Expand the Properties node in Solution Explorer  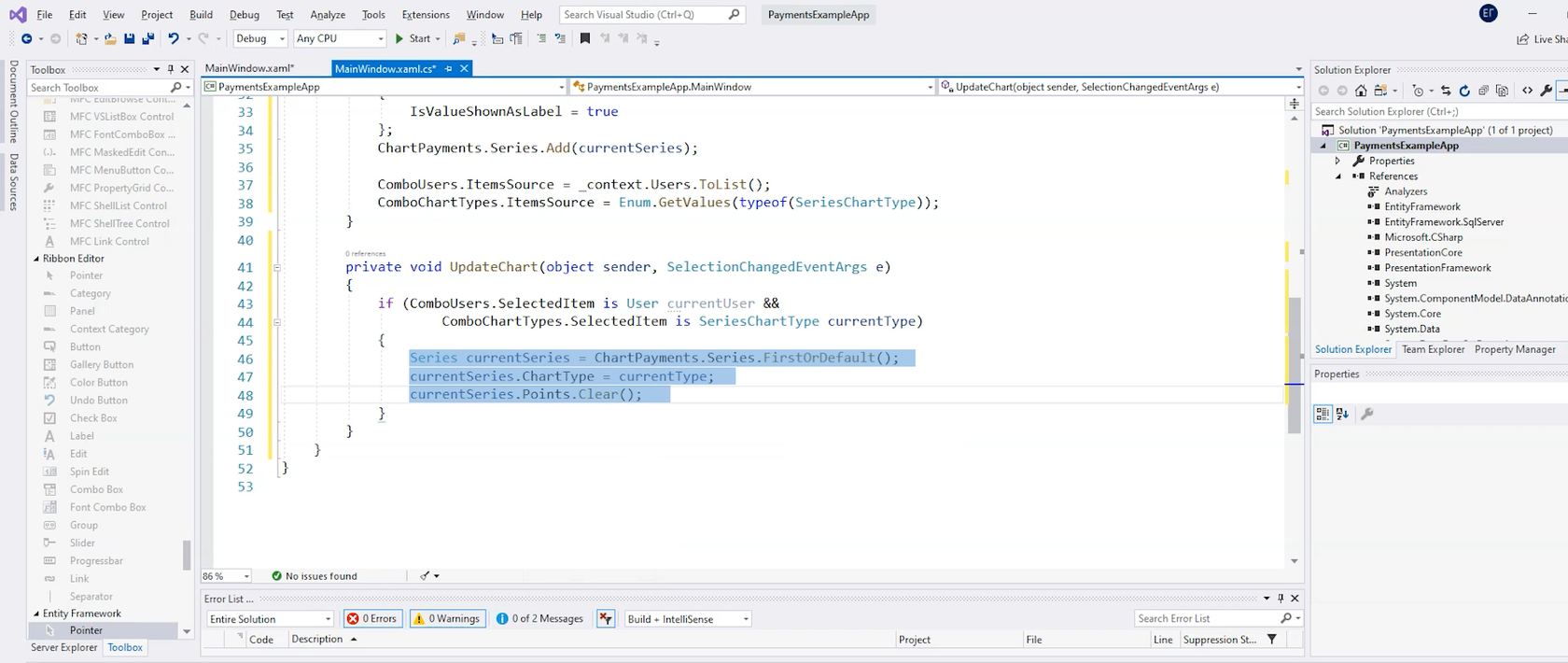[1337, 161]
